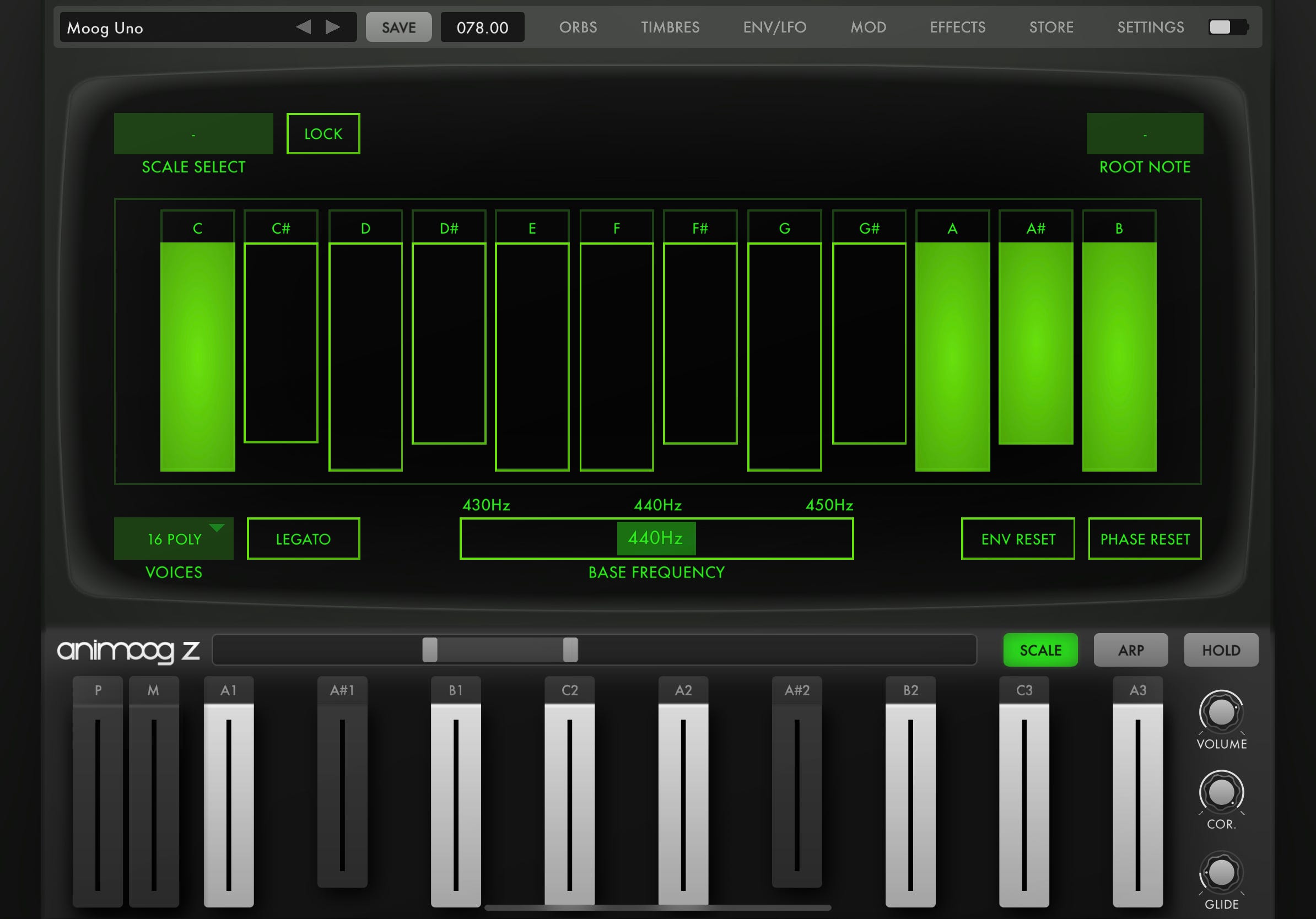Switch to the MOD tab
This screenshot has height=919, width=1316.
pyautogui.click(x=868, y=27)
